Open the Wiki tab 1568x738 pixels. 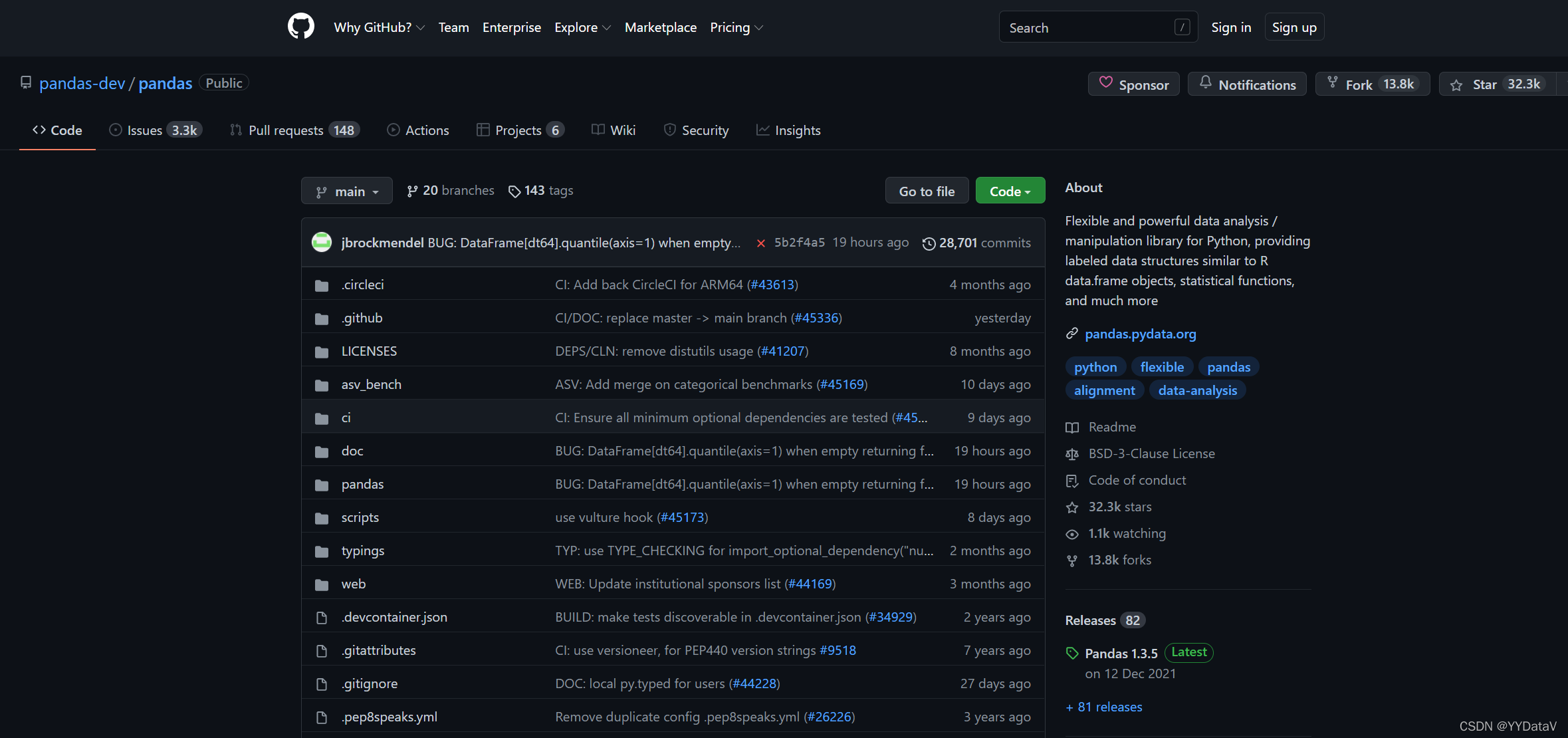(614, 130)
